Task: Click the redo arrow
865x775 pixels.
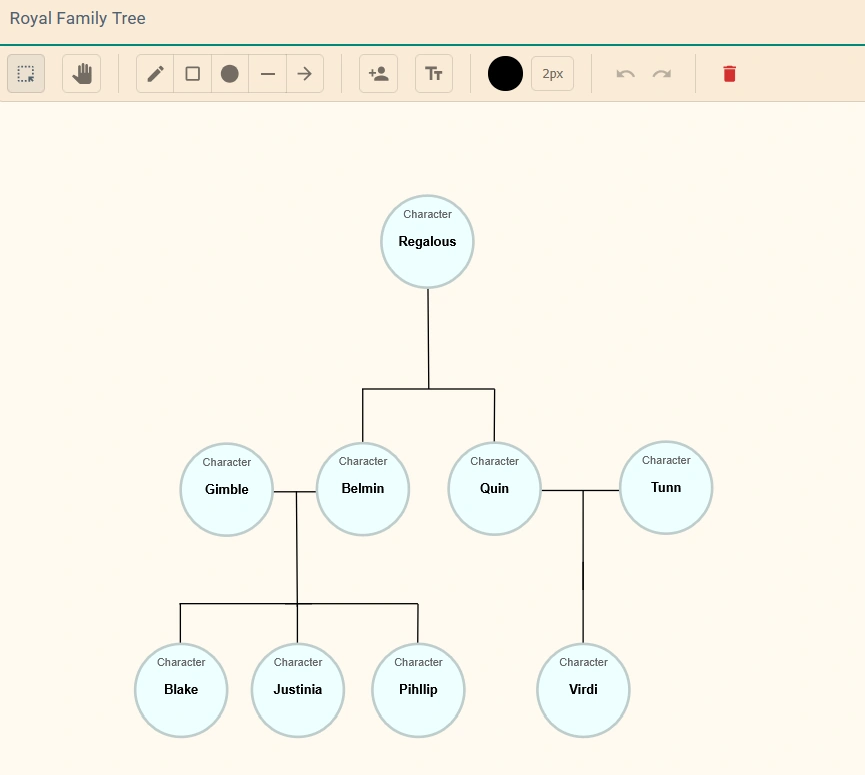Action: click(x=662, y=74)
